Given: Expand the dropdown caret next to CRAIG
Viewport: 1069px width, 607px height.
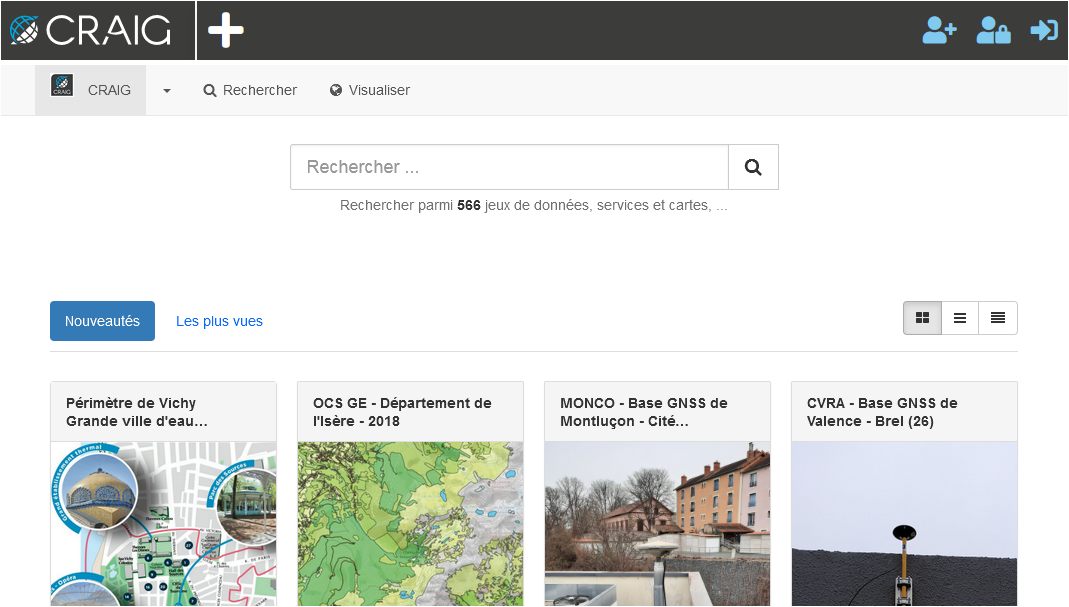Looking at the screenshot, I should (167, 91).
